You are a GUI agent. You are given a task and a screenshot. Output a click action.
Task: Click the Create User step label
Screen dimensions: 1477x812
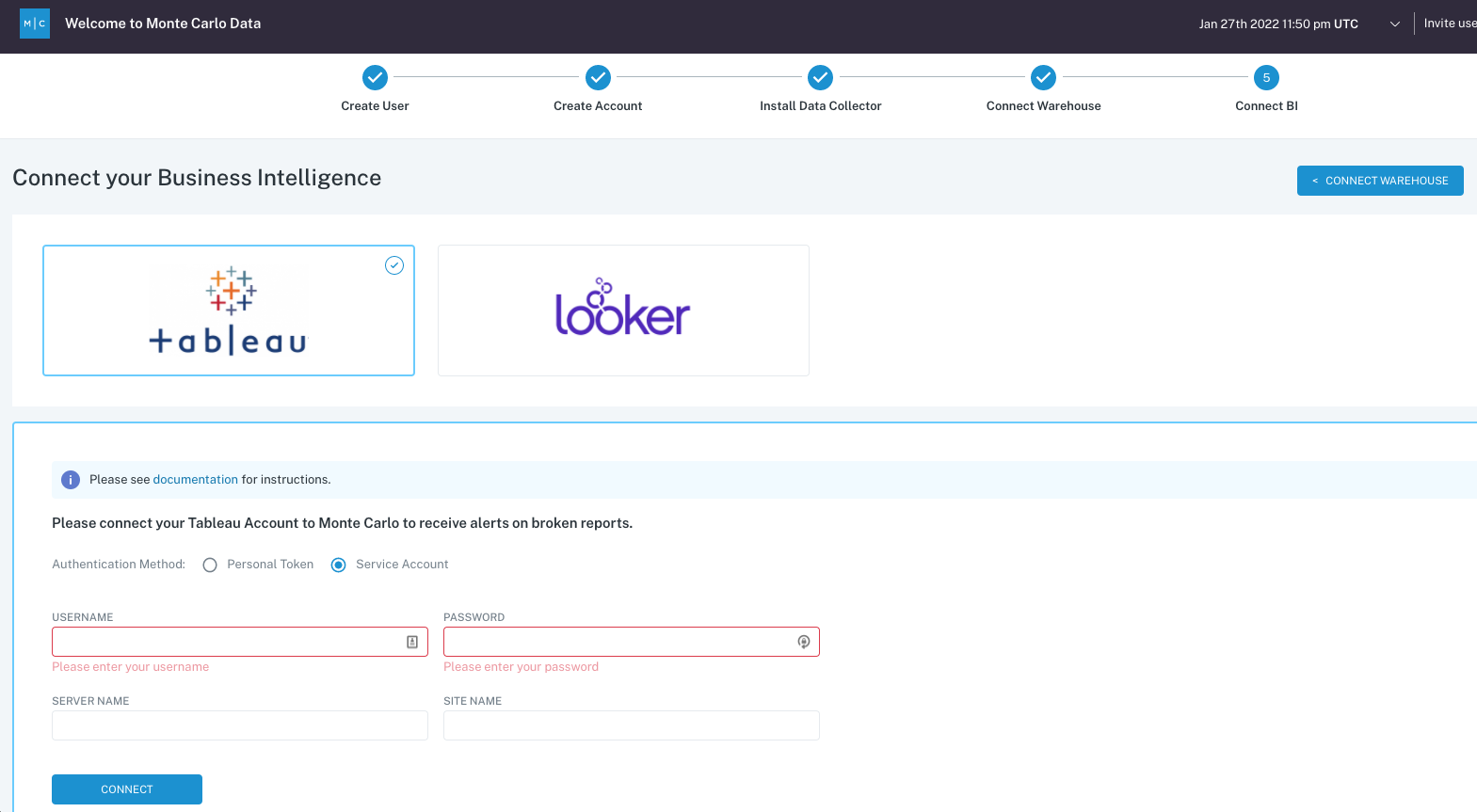(x=375, y=106)
